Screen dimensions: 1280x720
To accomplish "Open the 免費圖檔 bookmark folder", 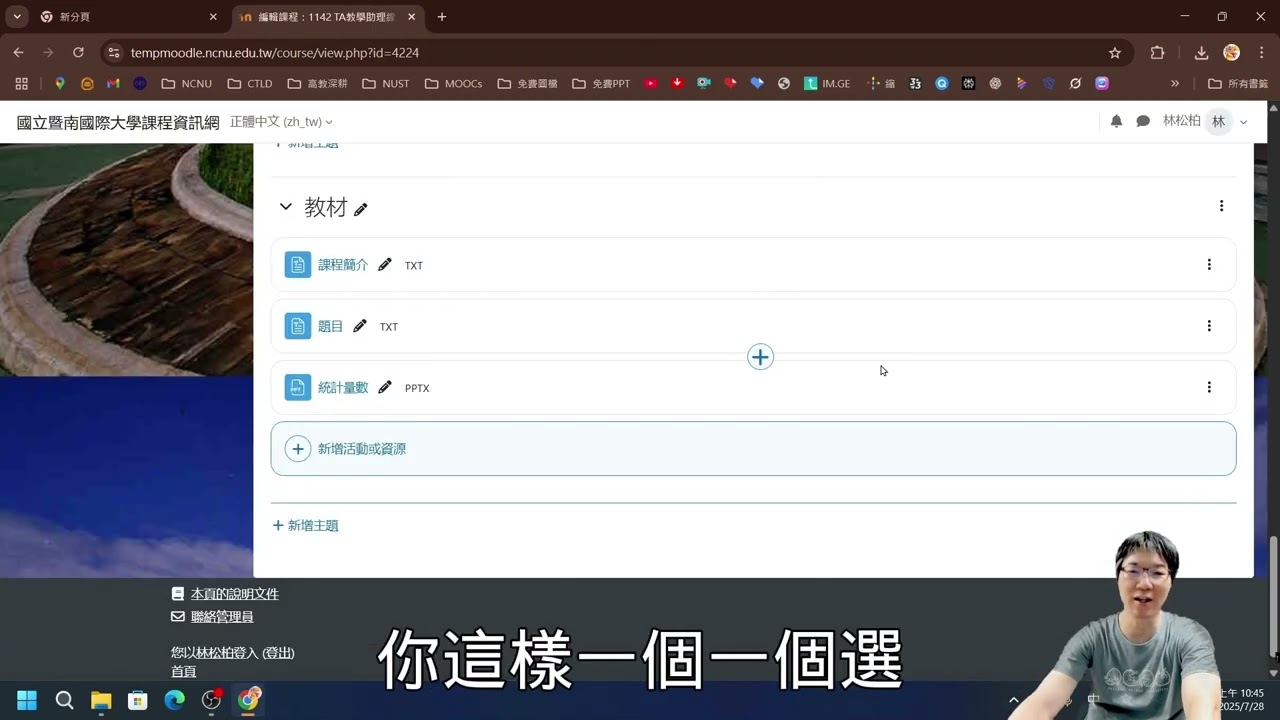I will [527, 84].
